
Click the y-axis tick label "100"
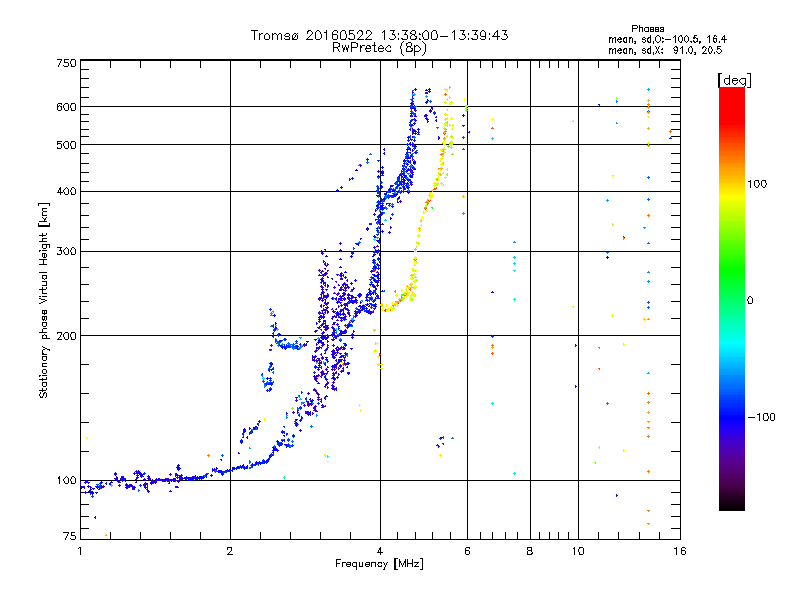click(66, 480)
